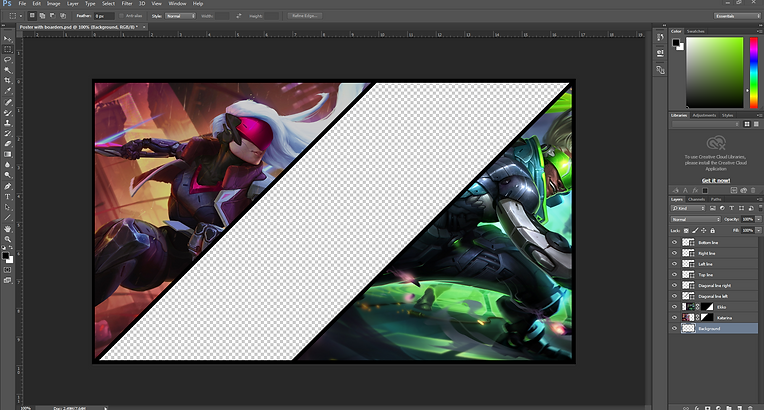Filter layers by type (T) layers
The height and width of the screenshot is (410, 764).
731,208
